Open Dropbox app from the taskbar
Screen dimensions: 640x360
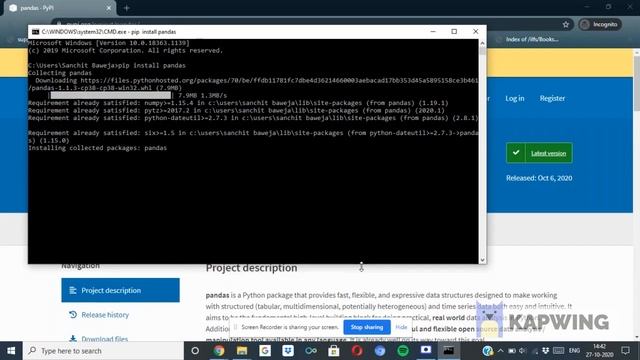pyautogui.click(x=288, y=351)
